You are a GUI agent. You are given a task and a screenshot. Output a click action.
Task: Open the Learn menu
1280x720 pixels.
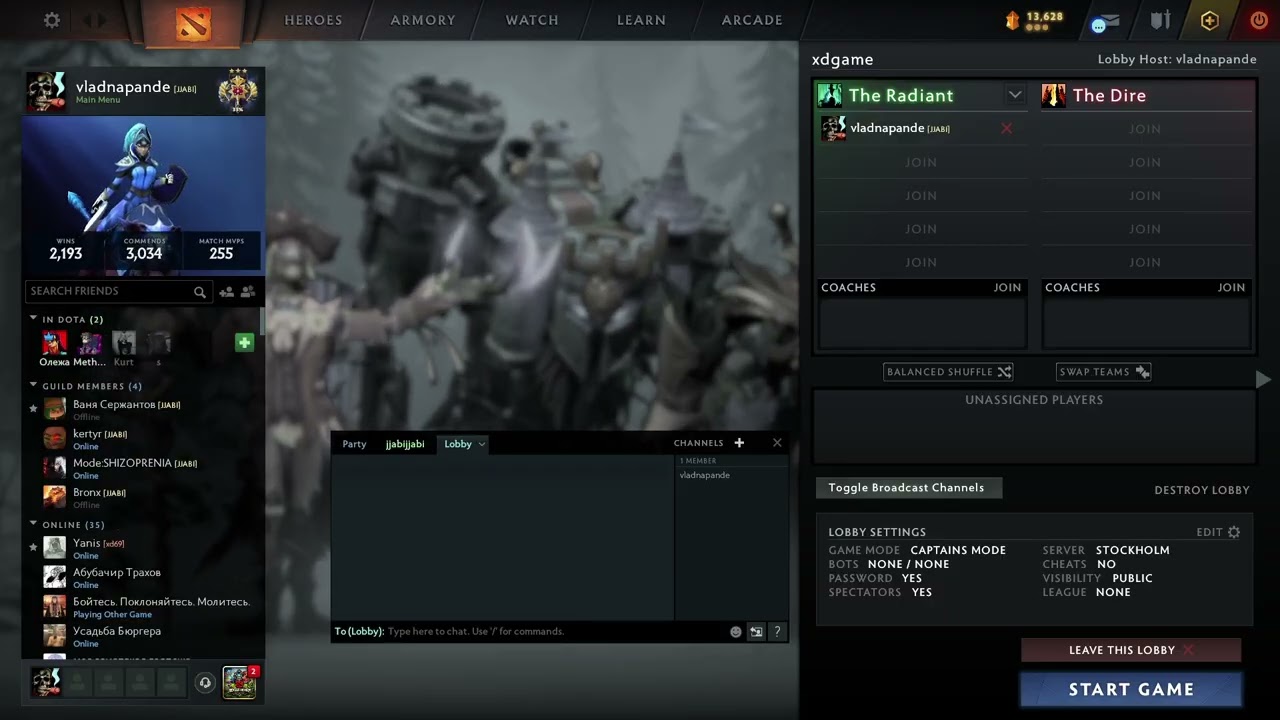coord(642,20)
